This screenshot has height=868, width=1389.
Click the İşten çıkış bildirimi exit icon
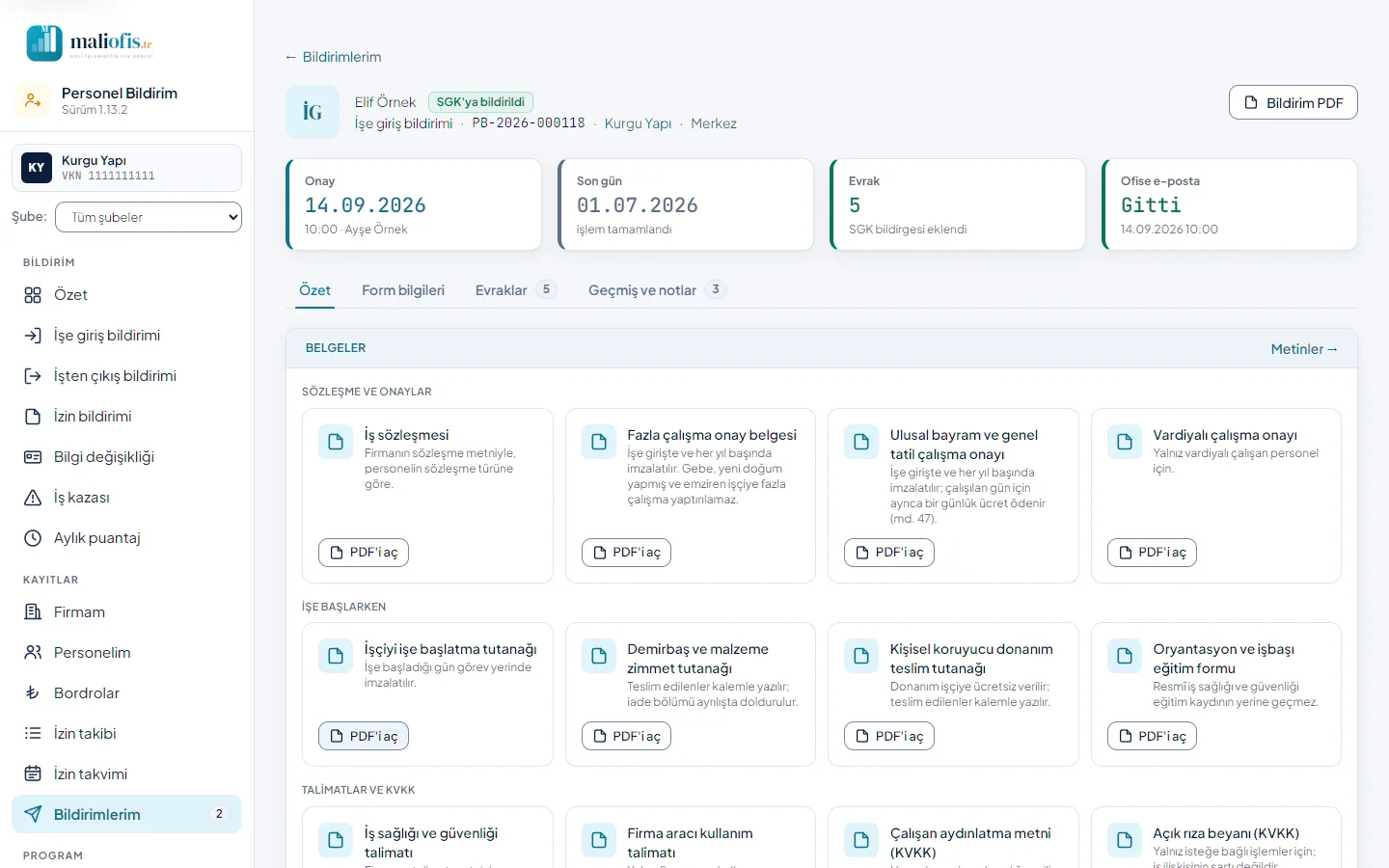coord(33,376)
